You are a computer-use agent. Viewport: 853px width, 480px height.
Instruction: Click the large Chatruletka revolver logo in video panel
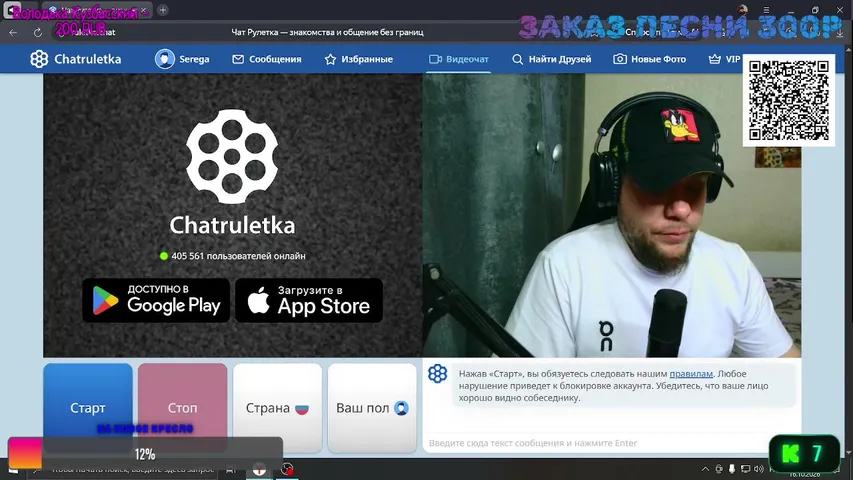pyautogui.click(x=232, y=156)
